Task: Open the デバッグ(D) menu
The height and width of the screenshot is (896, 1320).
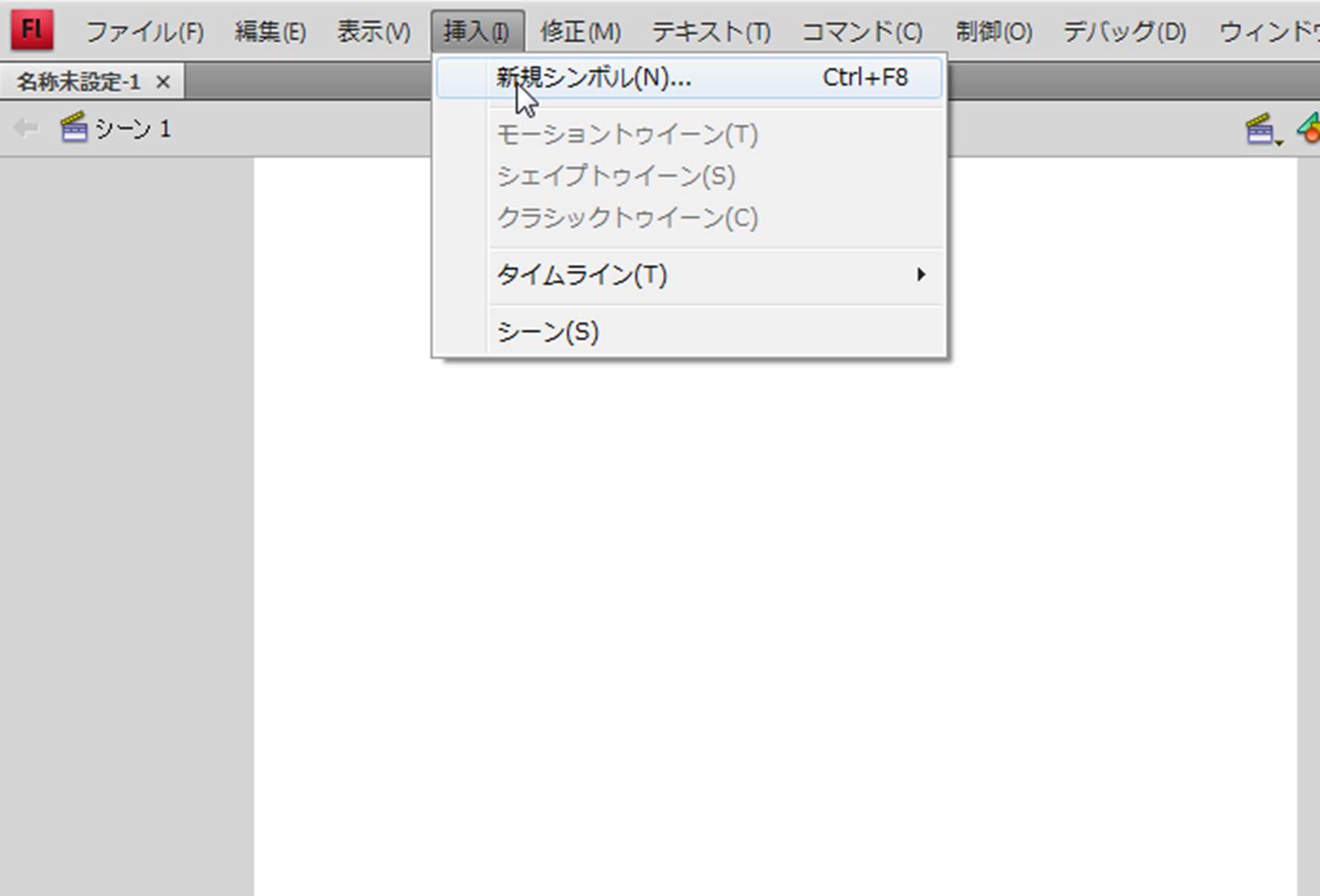Action: 1124,32
